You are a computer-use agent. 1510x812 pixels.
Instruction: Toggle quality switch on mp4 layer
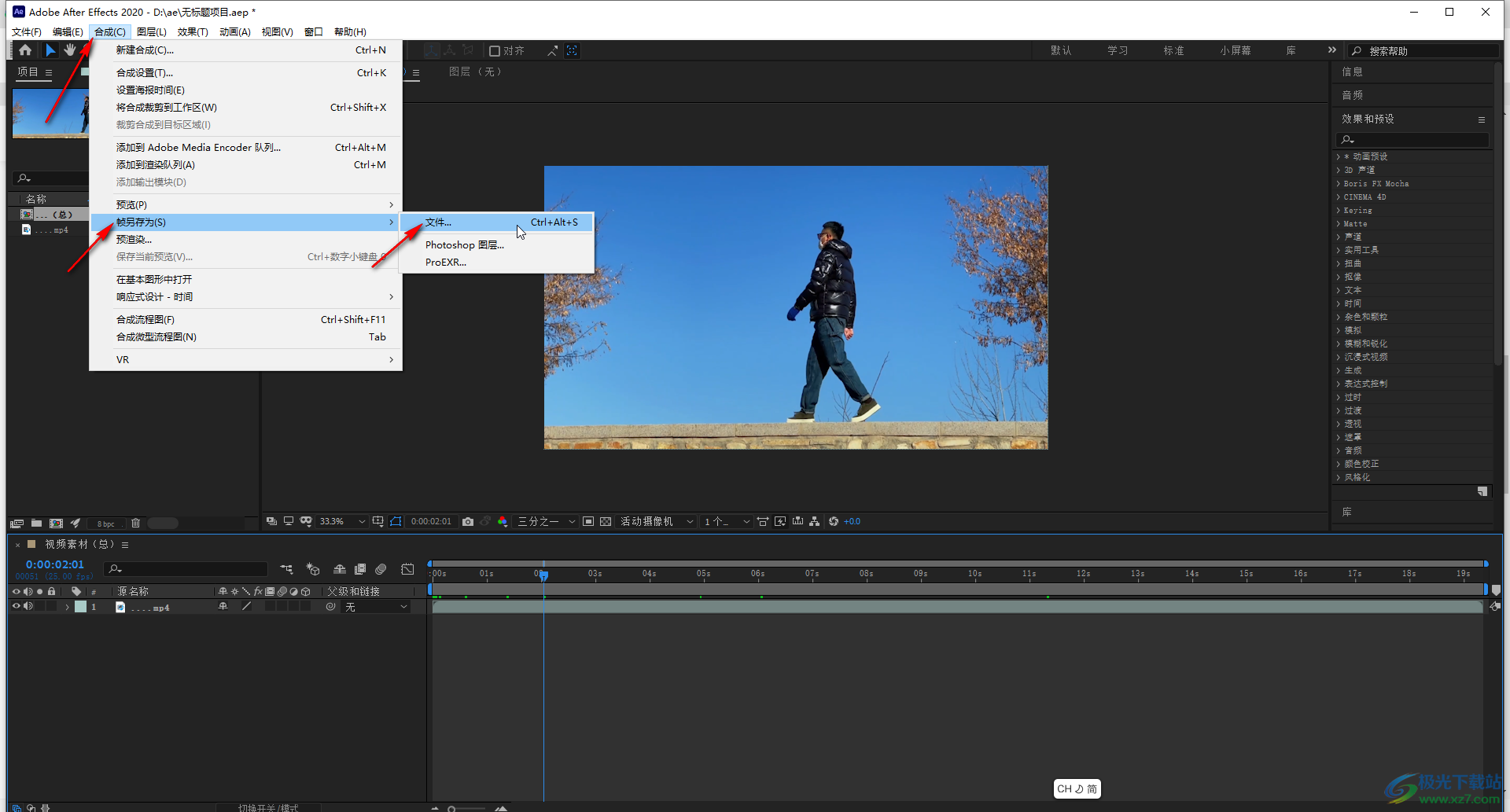(246, 606)
